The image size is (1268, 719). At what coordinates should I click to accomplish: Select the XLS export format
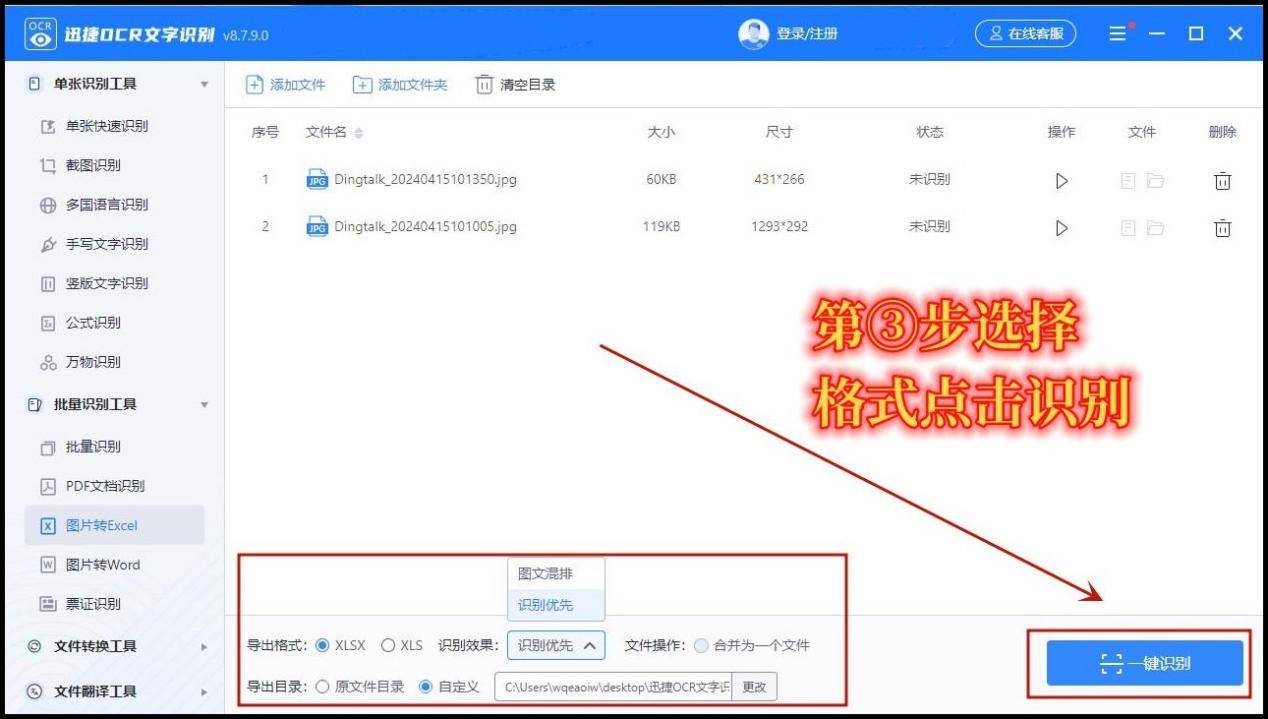pos(388,645)
